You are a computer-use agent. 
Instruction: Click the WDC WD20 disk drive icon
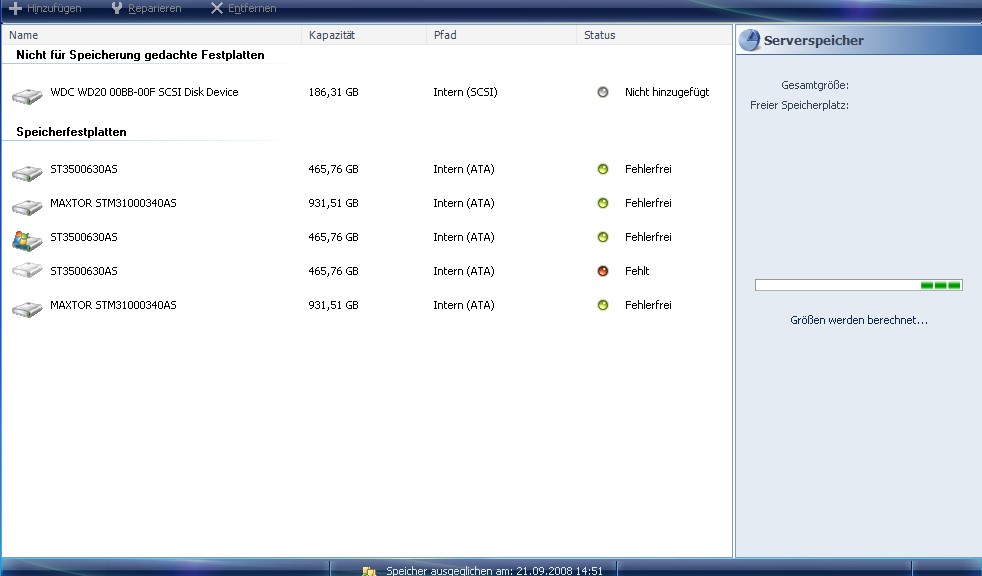pos(27,95)
